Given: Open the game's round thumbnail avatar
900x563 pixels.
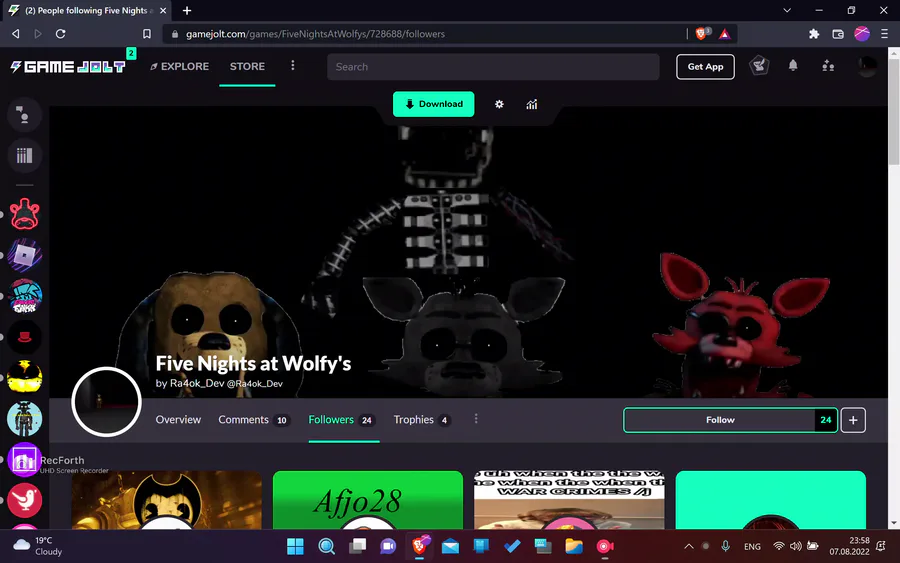Looking at the screenshot, I should coord(106,402).
